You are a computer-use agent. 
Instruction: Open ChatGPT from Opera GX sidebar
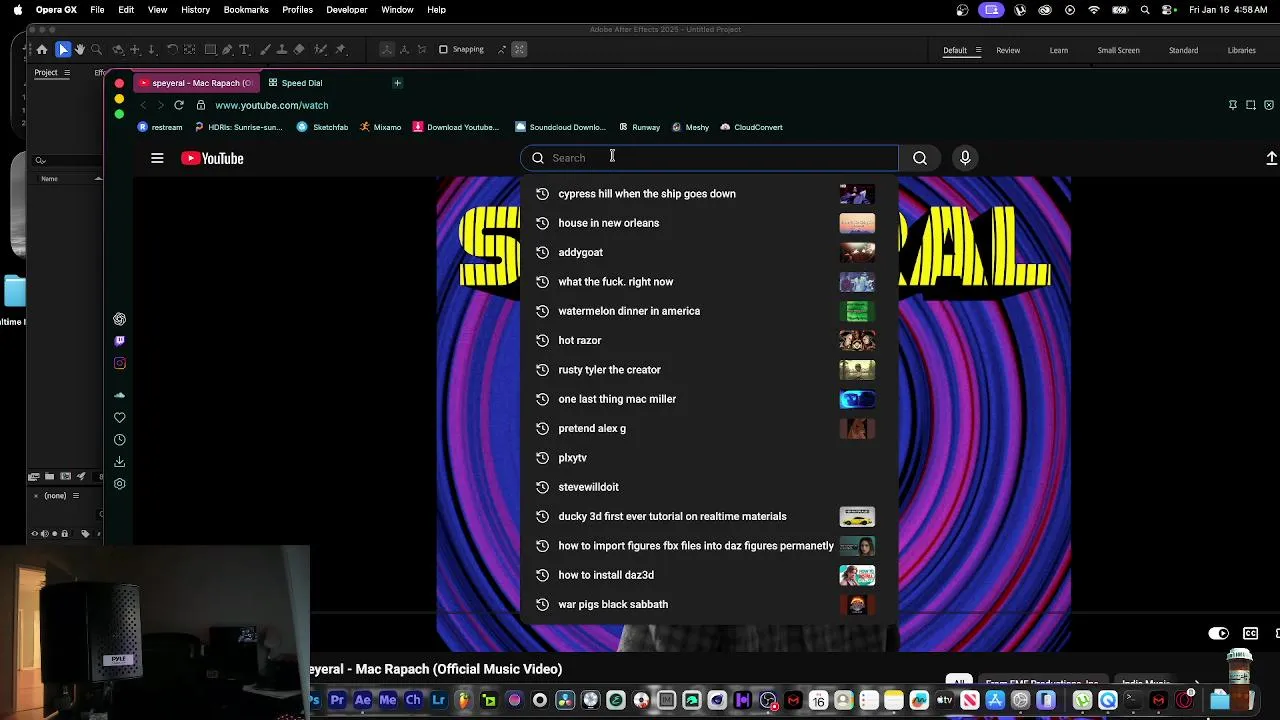(x=120, y=319)
